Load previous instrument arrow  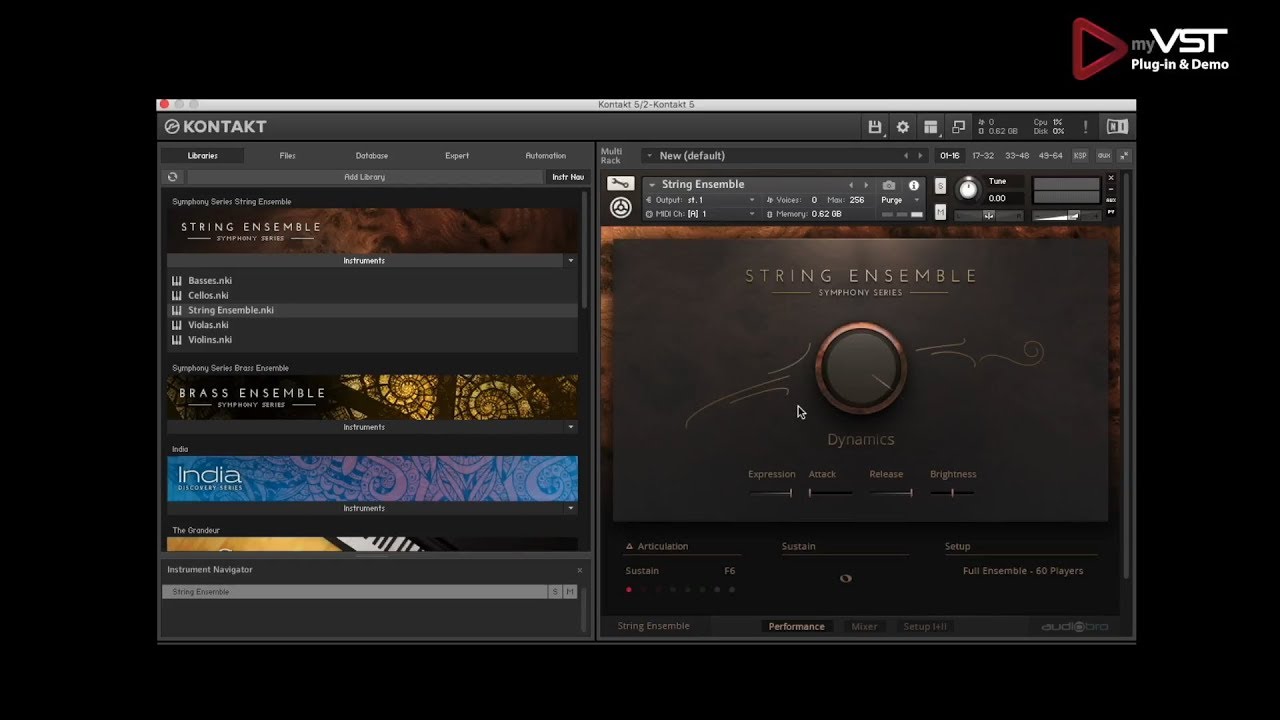852,185
